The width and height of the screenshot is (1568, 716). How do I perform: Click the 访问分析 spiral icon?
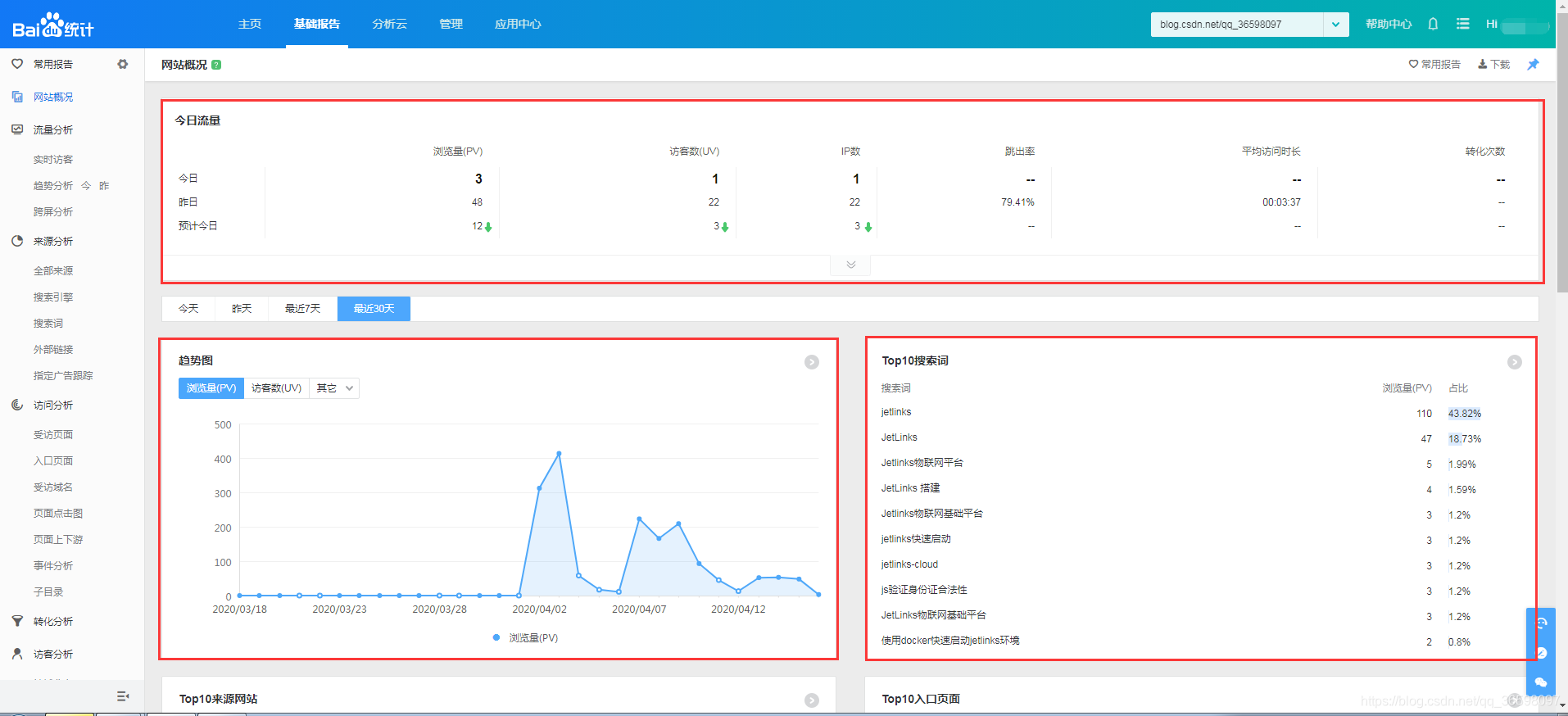(17, 405)
